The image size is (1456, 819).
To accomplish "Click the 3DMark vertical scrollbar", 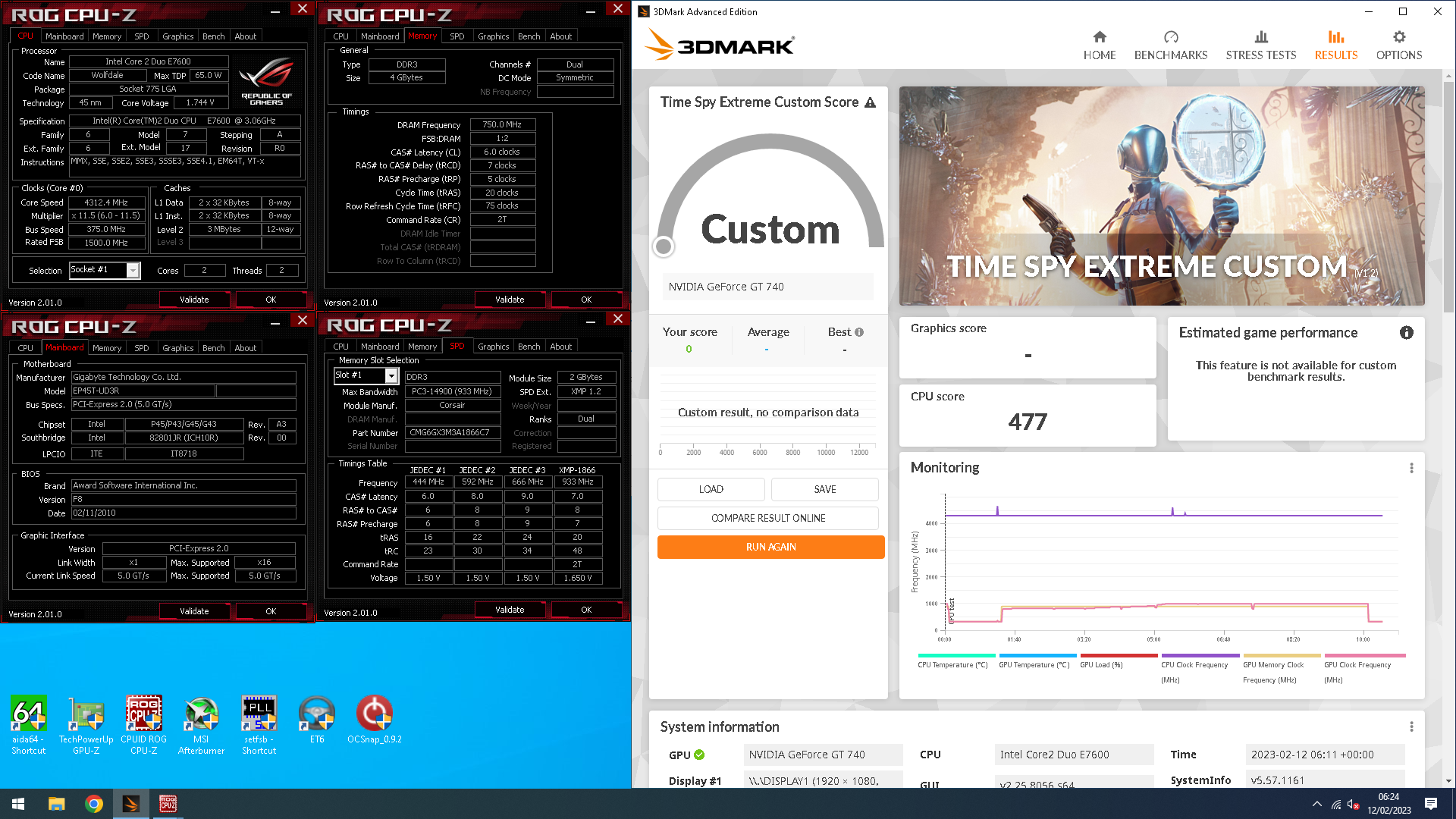I will (x=1448, y=197).
